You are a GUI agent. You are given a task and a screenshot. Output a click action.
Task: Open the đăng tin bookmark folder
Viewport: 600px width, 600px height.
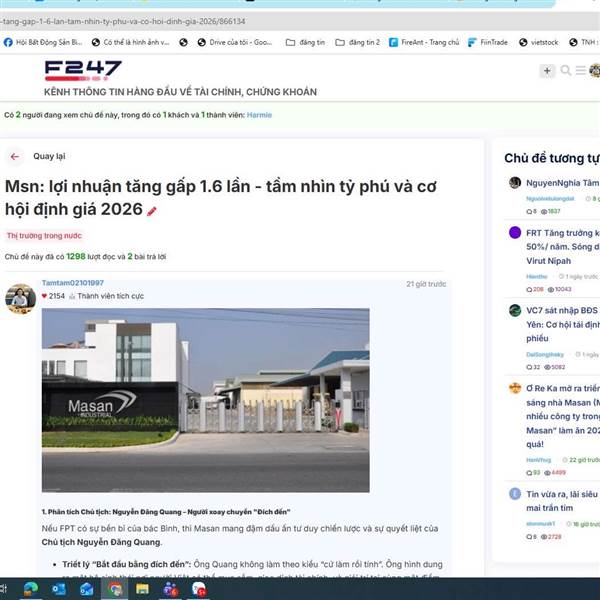click(305, 42)
